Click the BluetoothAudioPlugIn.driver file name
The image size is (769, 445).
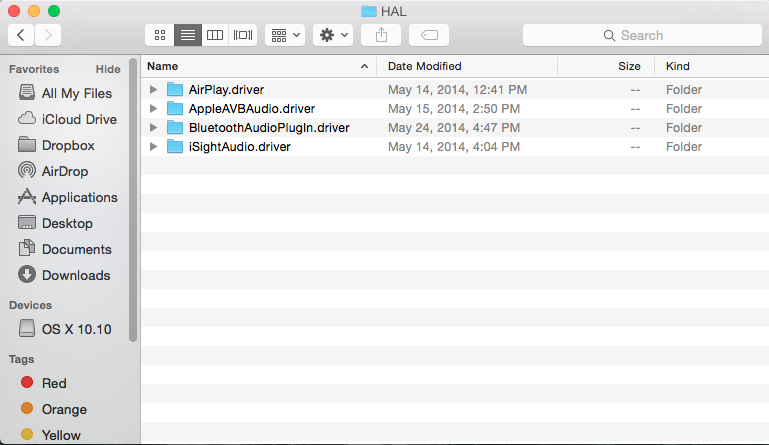tap(269, 128)
